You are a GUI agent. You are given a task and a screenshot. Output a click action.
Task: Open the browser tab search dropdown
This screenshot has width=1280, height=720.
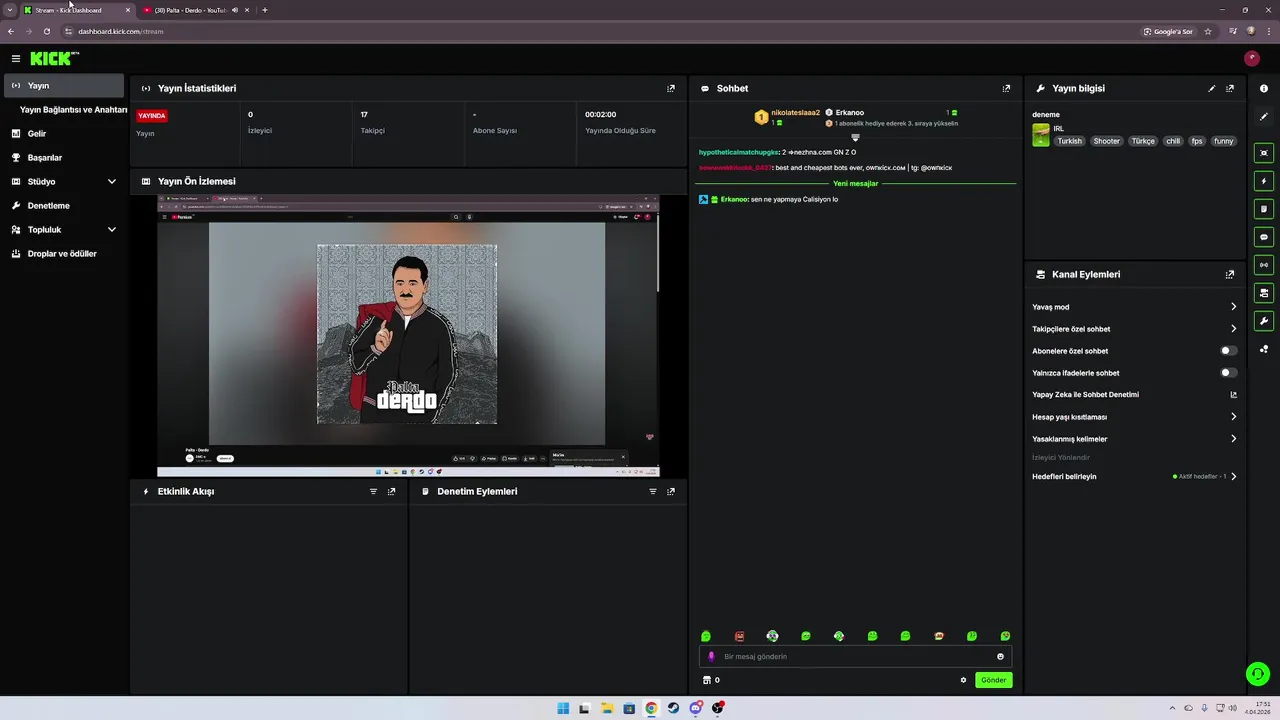pos(10,10)
